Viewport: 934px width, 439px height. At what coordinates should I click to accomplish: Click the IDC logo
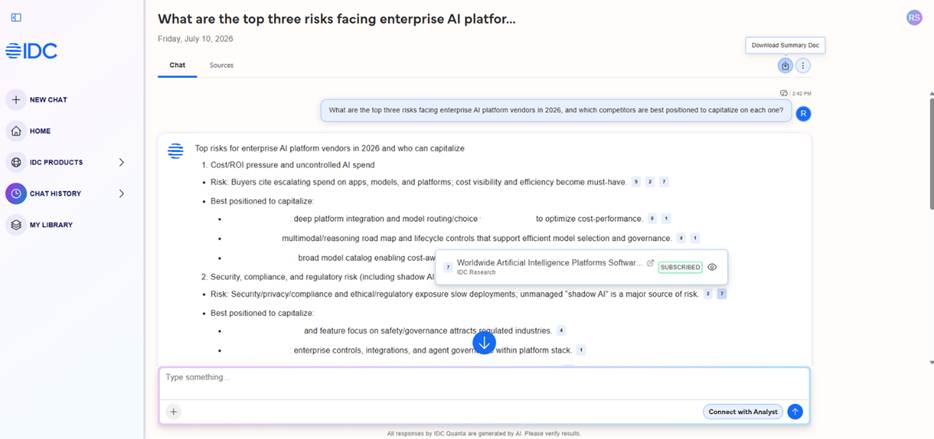coord(32,51)
